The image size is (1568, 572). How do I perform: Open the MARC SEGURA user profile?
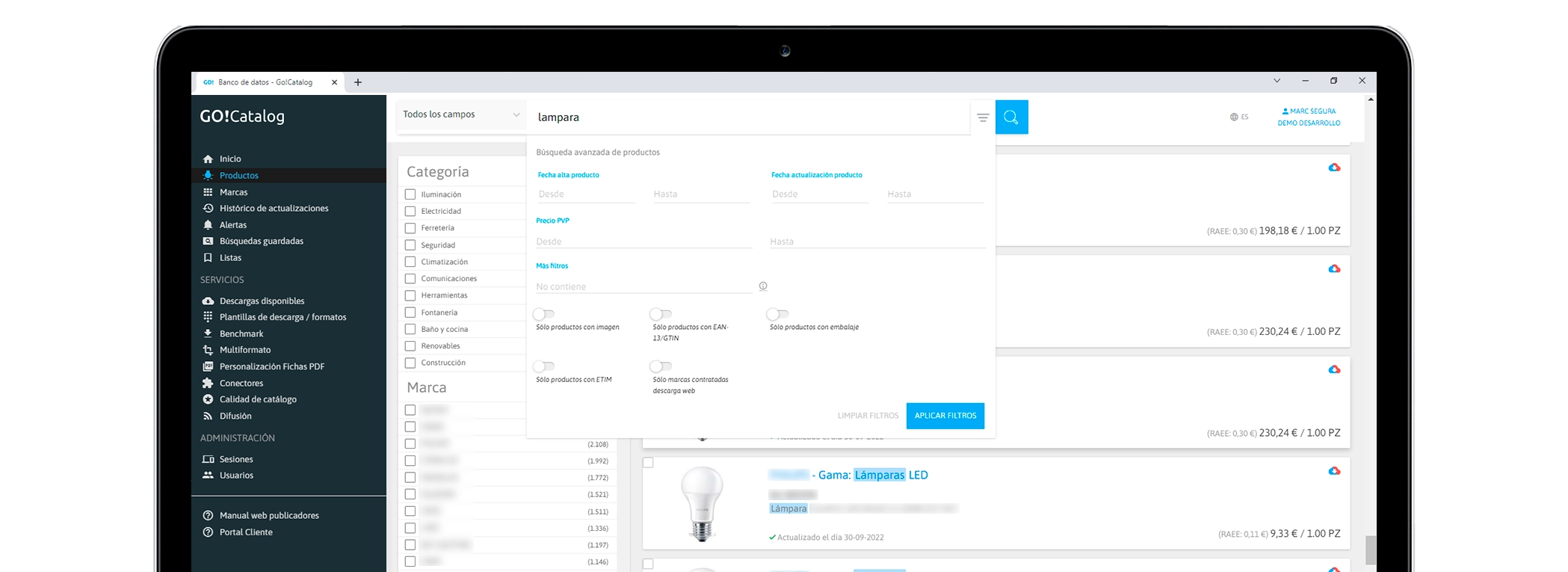(x=1309, y=111)
